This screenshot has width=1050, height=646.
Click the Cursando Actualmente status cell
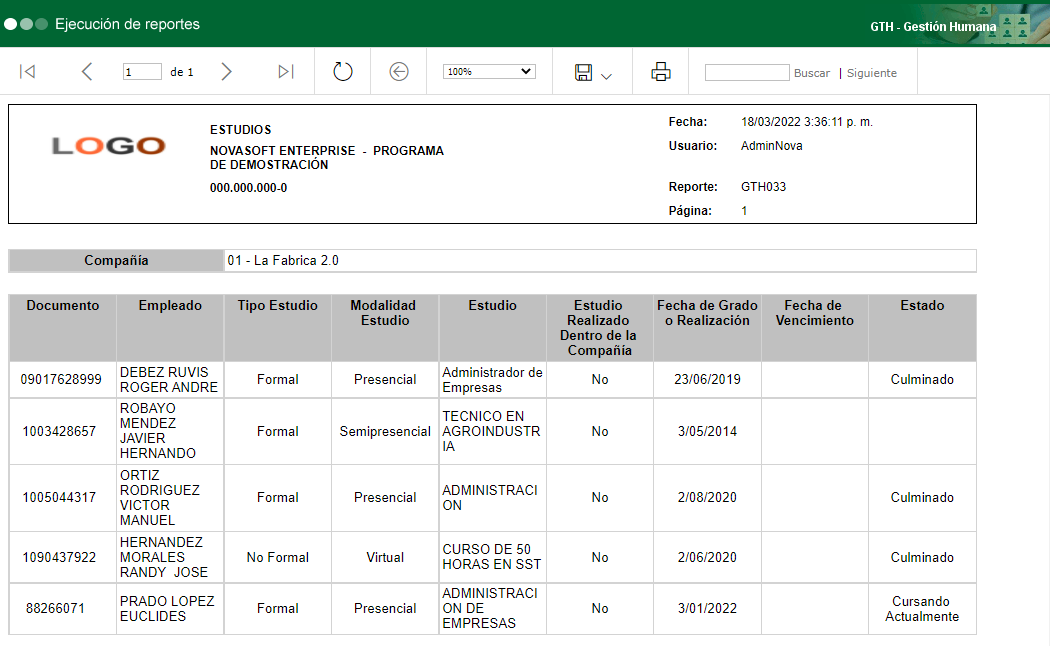[x=922, y=609]
